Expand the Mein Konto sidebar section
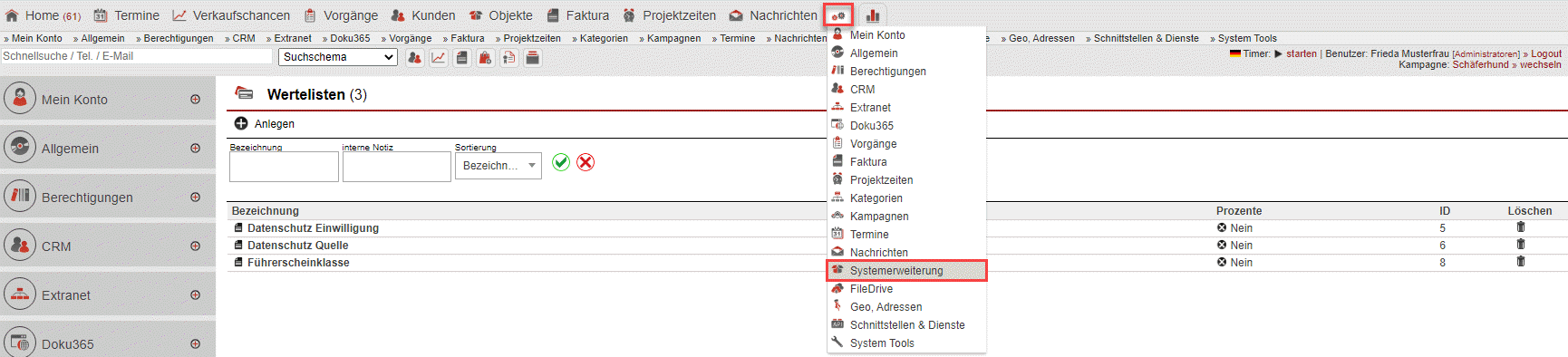This screenshot has height=357, width=1568. [195, 99]
